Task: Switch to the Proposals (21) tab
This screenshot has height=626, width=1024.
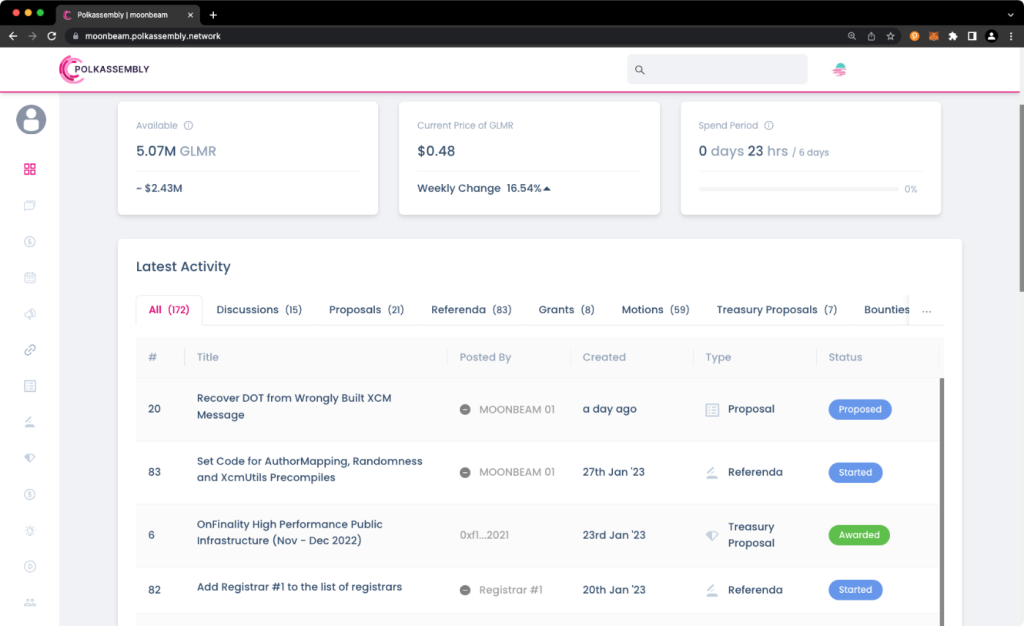Action: point(366,309)
